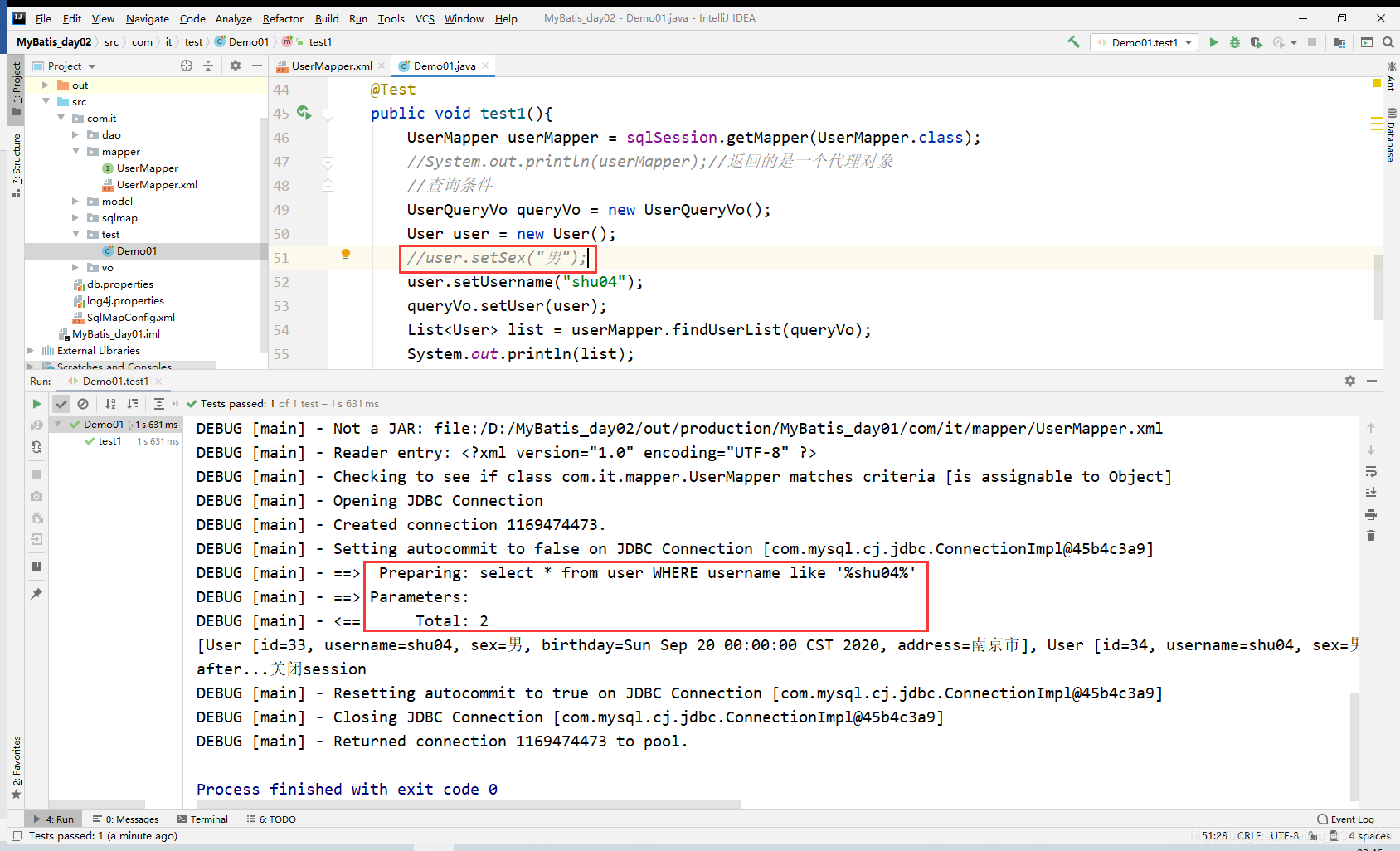The height and width of the screenshot is (851, 1400).
Task: Open the VCS menu
Action: [x=425, y=18]
